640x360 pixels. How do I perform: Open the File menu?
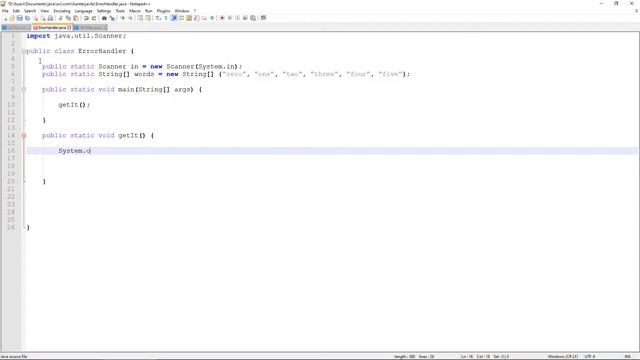tap(5, 11)
